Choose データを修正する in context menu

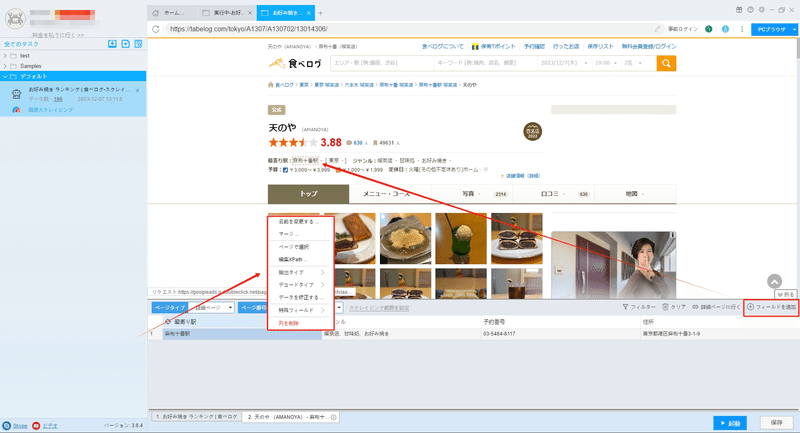[301, 297]
